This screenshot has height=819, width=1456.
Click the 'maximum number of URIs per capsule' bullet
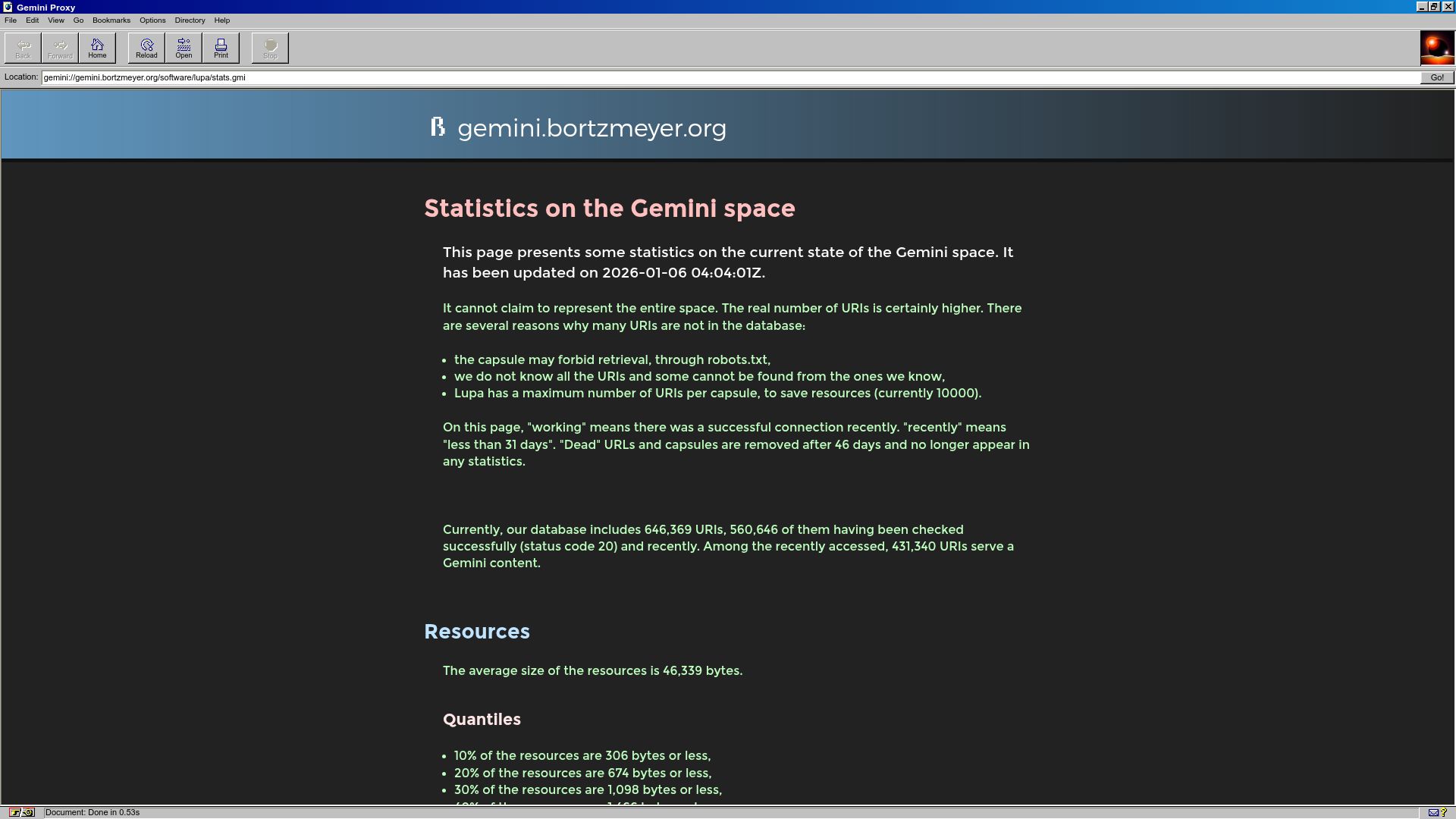coord(717,394)
